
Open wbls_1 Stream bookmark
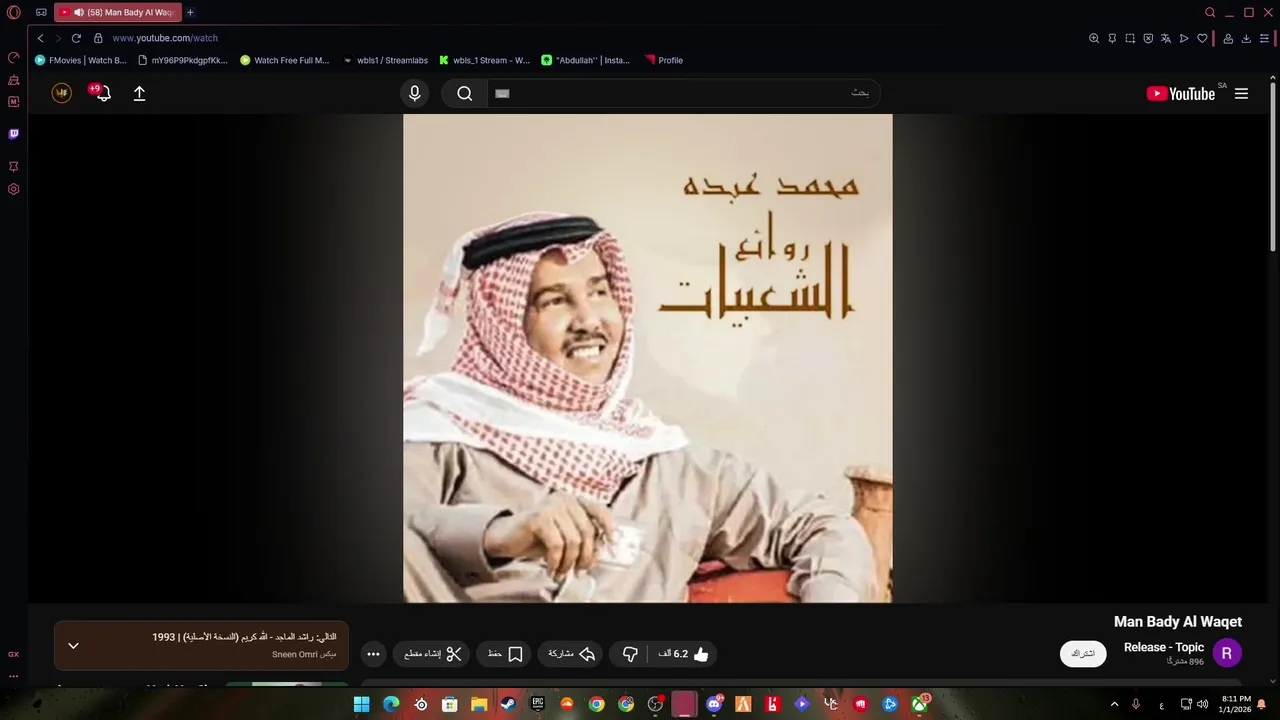point(485,60)
